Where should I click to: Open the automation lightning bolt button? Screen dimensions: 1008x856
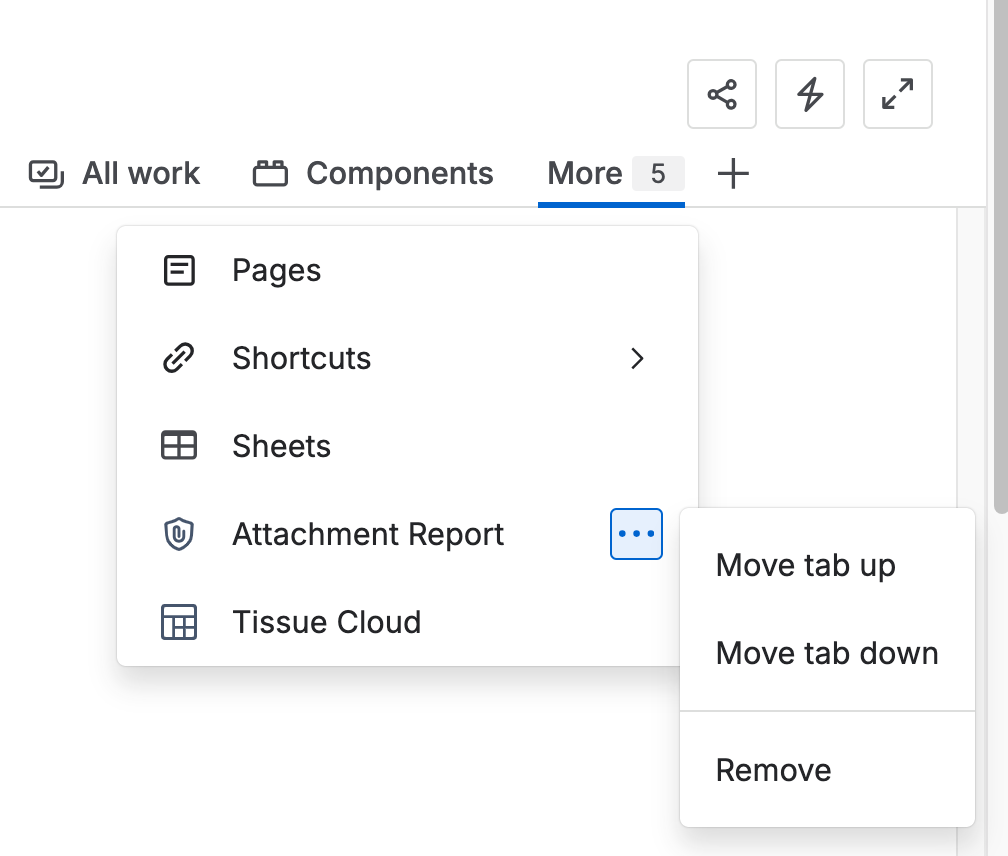(x=810, y=95)
